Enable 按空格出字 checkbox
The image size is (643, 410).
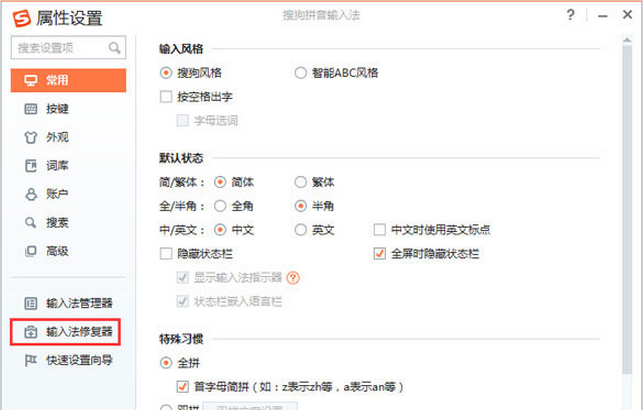click(x=166, y=97)
